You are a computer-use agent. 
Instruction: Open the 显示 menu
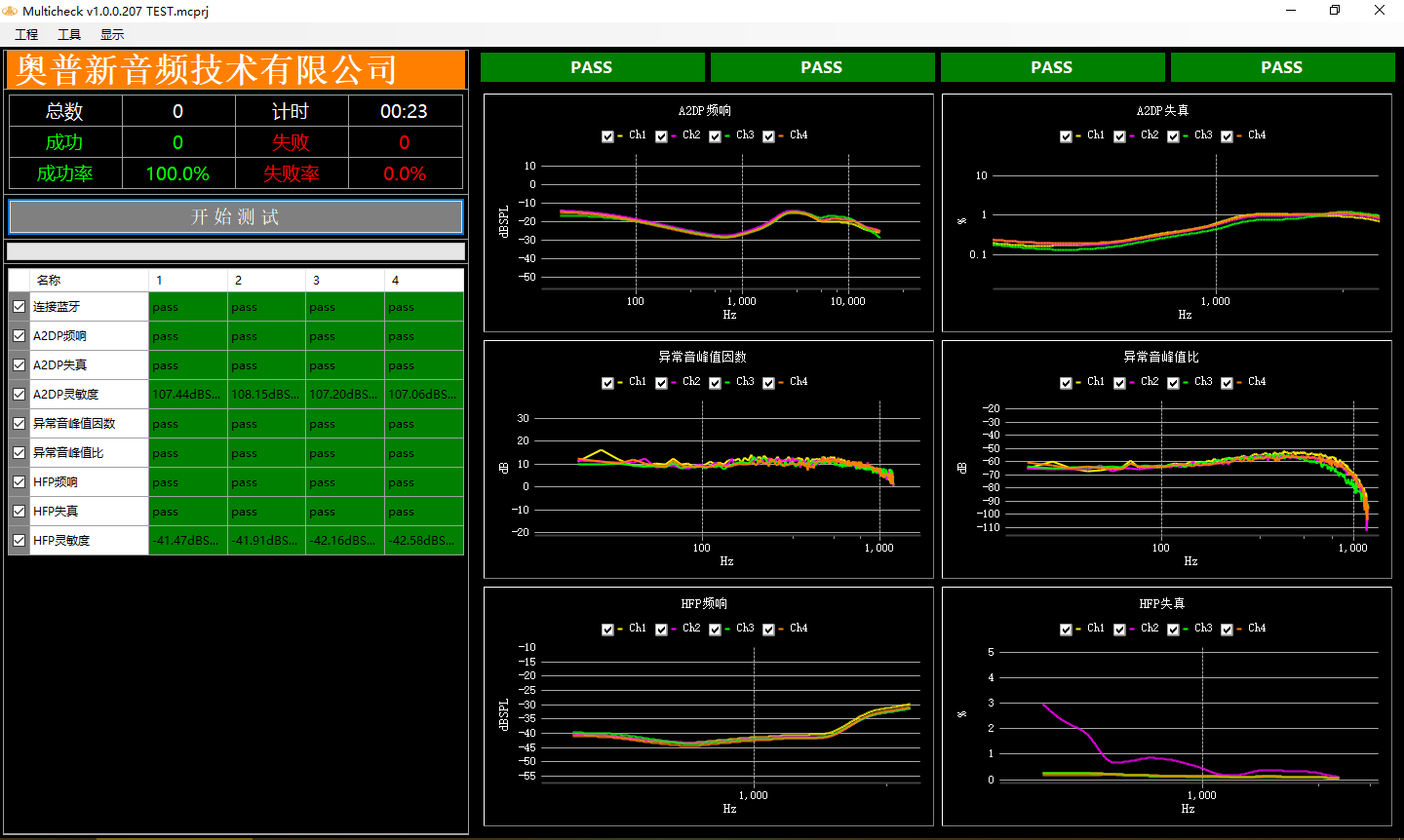(112, 35)
